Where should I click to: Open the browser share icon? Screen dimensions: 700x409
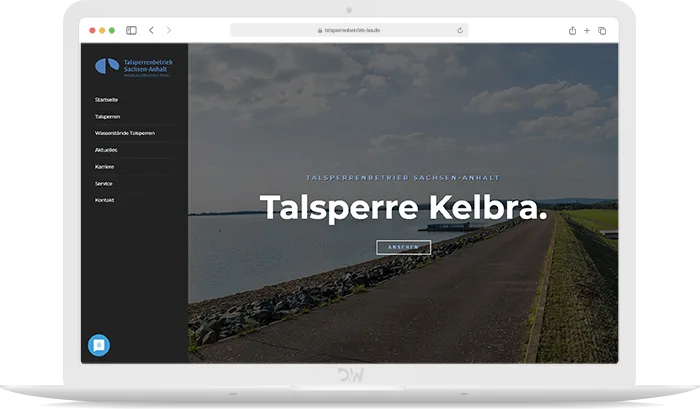572,31
